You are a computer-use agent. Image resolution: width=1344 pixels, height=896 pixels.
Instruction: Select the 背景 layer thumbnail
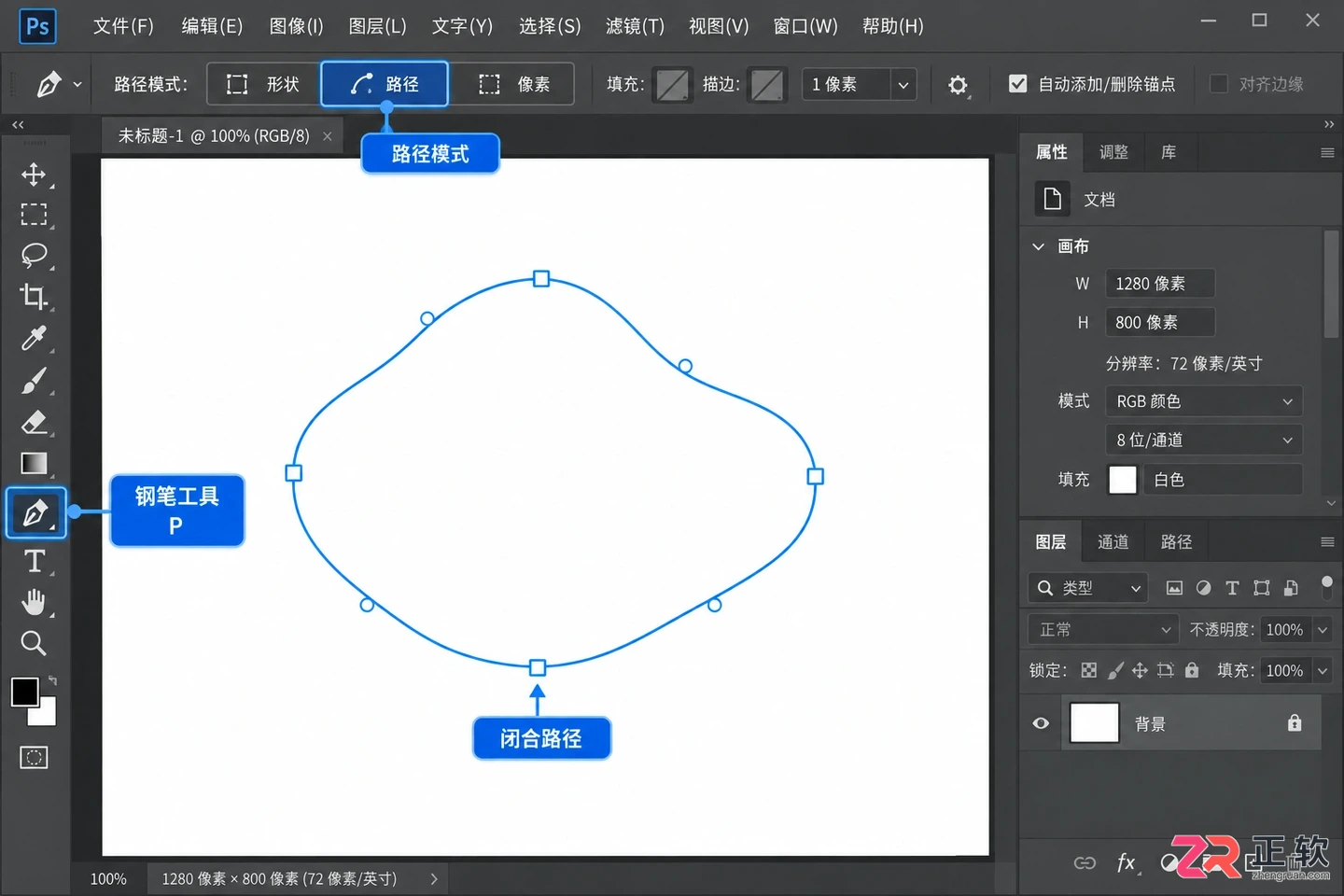coord(1094,722)
